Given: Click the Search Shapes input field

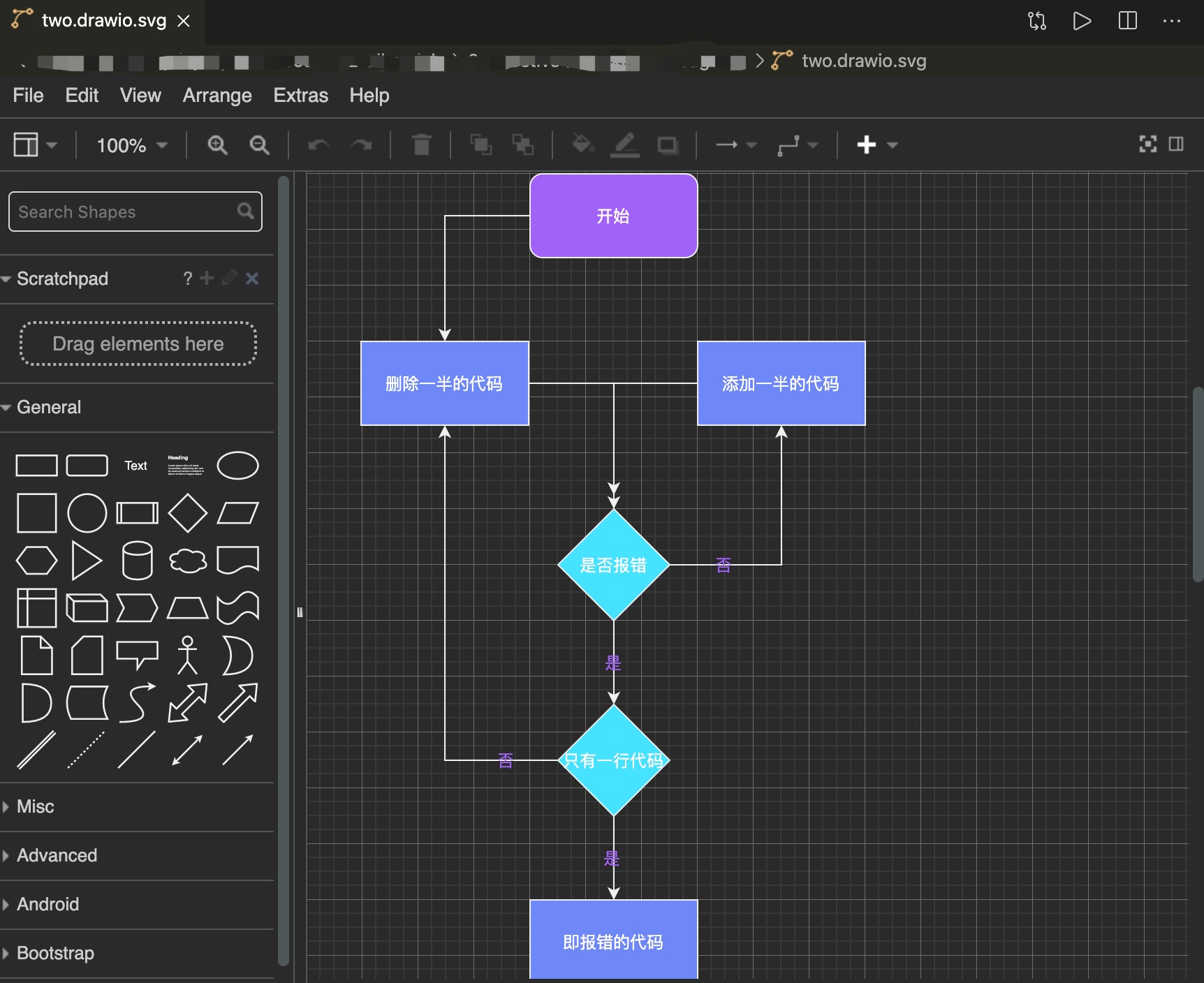Looking at the screenshot, I should coord(126,212).
